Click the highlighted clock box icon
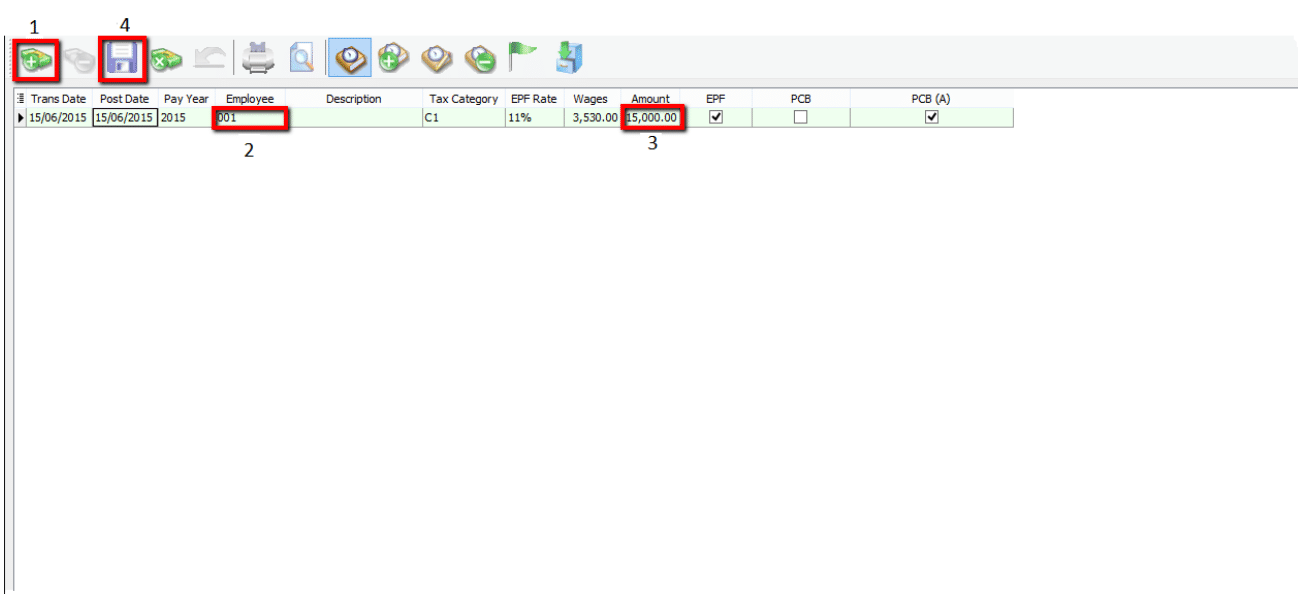This screenshot has width=1298, height=595. pos(350,59)
